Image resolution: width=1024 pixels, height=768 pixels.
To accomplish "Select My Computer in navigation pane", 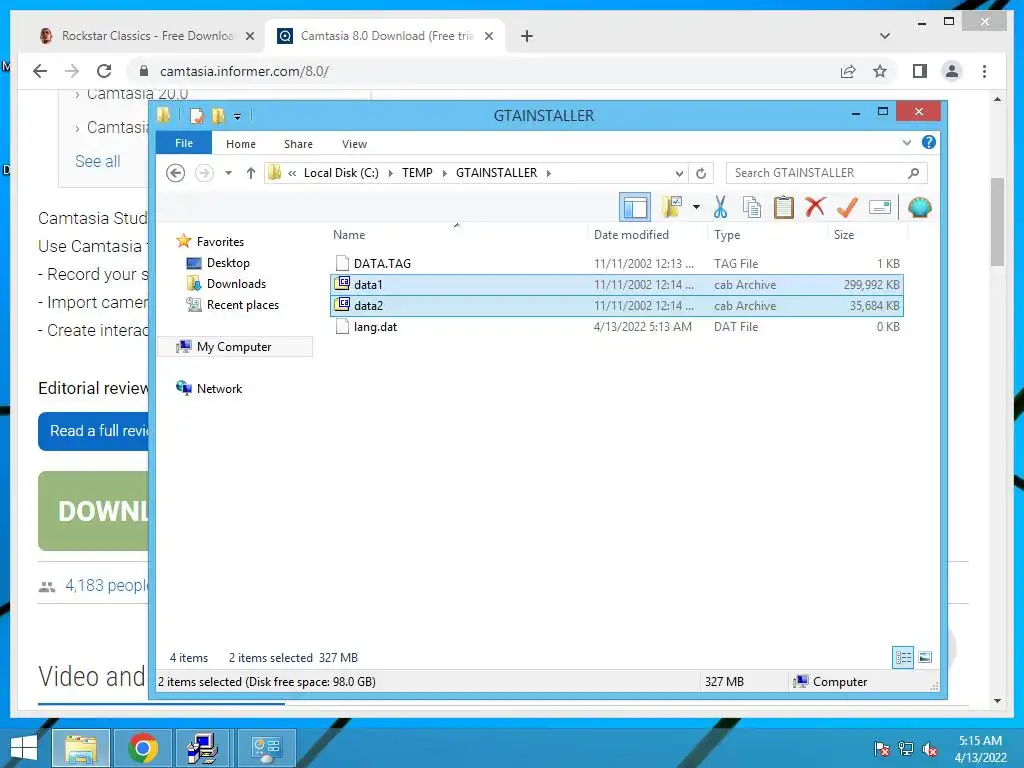I will 234,347.
